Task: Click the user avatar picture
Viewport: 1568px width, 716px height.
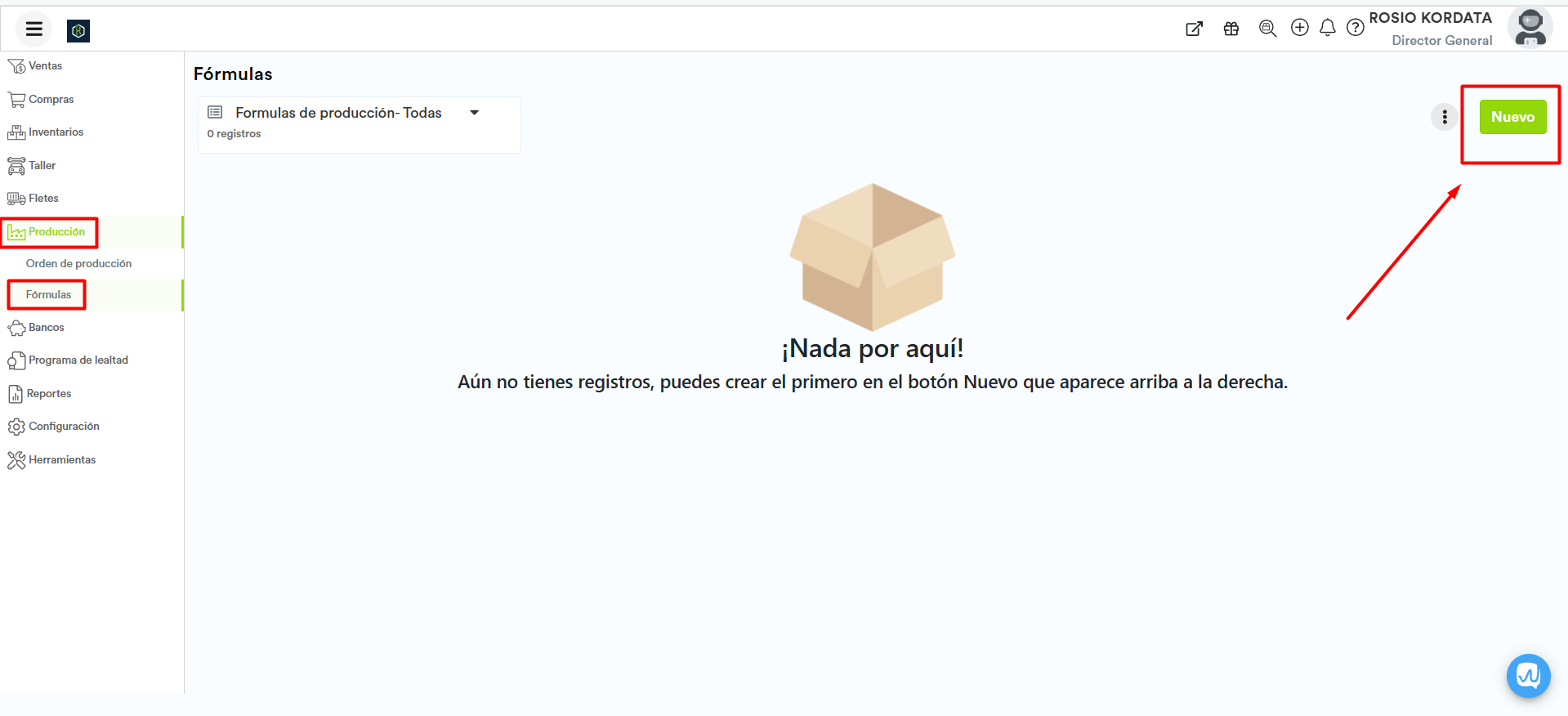Action: pos(1530,29)
